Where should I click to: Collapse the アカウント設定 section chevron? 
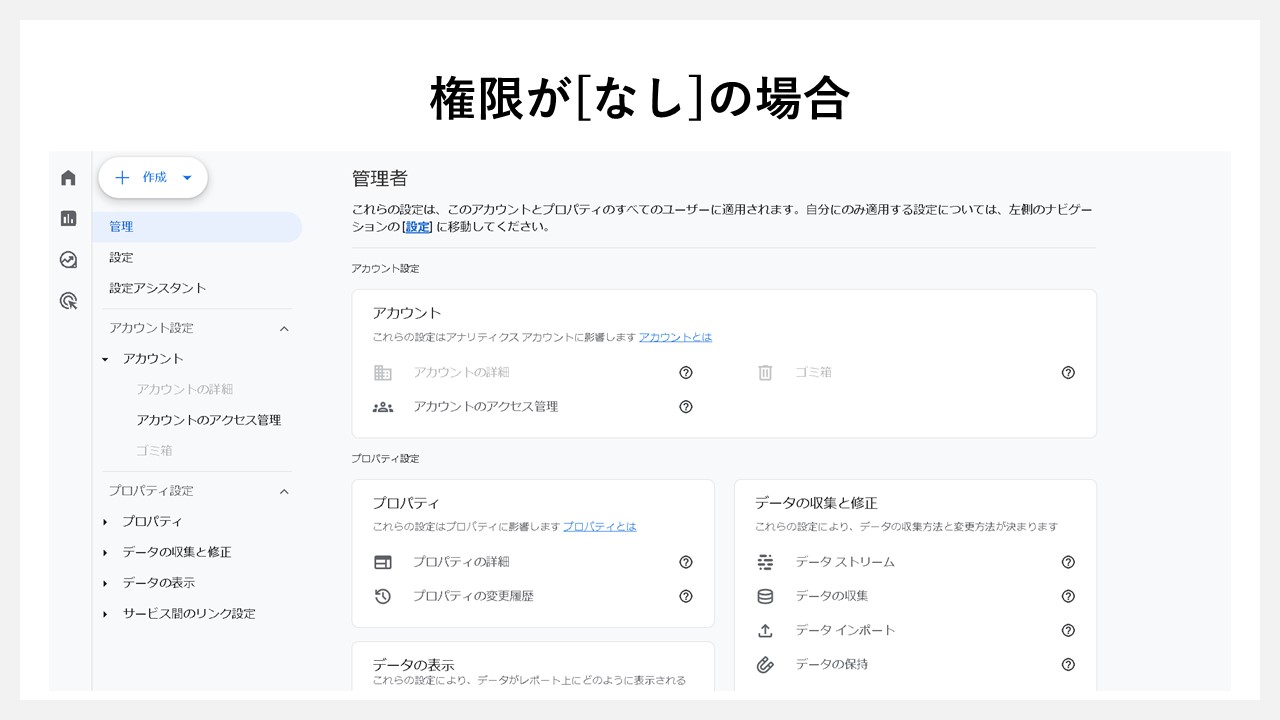(x=283, y=327)
